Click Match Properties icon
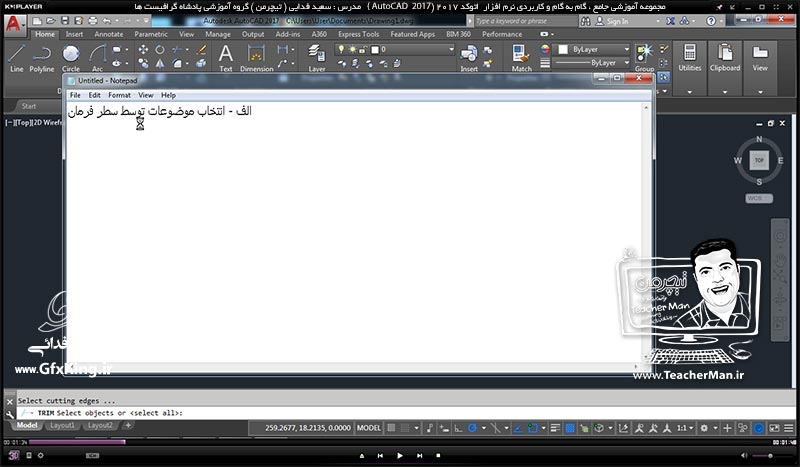 point(521,58)
